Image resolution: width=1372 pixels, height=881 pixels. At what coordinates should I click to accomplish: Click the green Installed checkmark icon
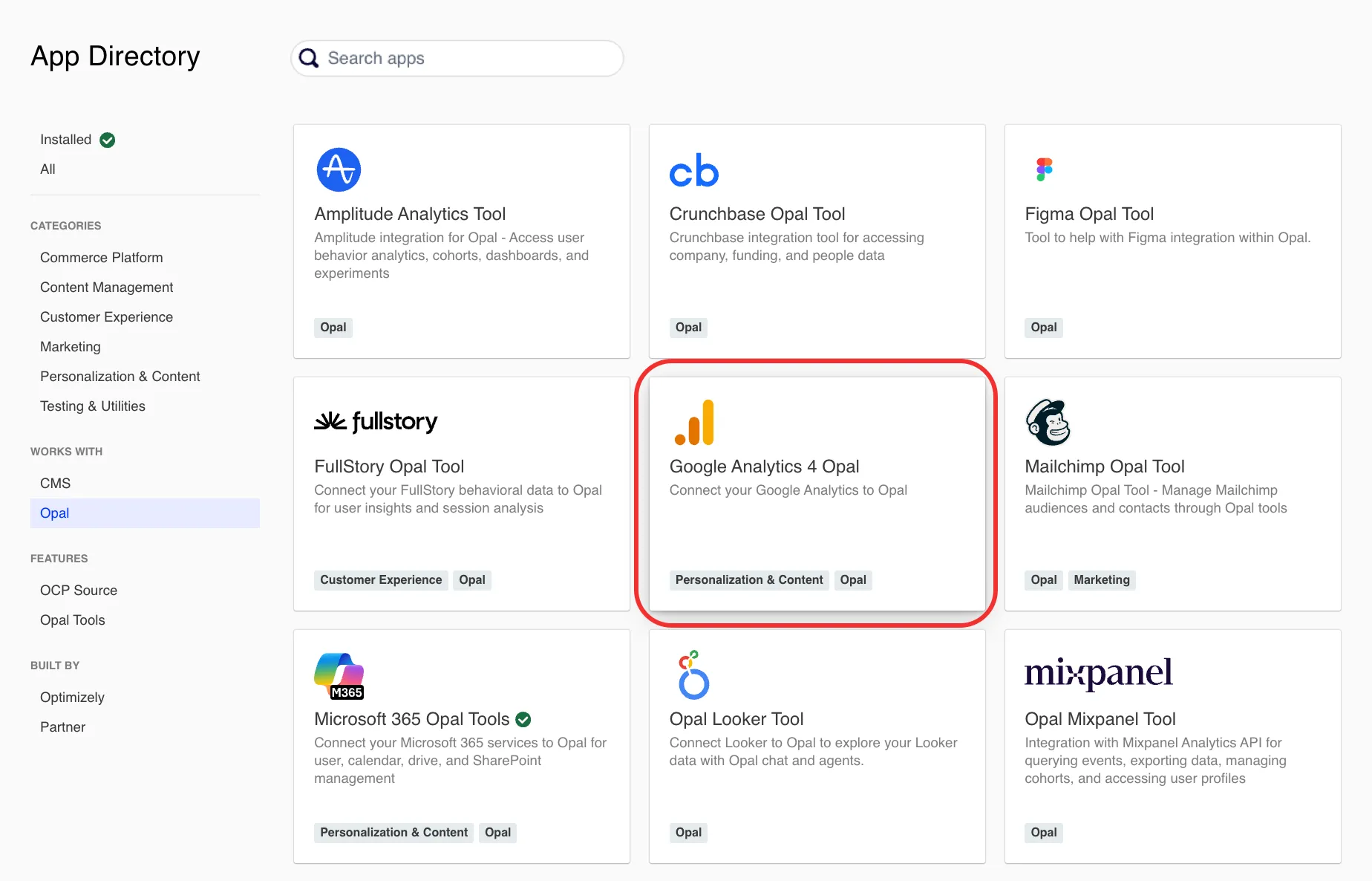(108, 140)
